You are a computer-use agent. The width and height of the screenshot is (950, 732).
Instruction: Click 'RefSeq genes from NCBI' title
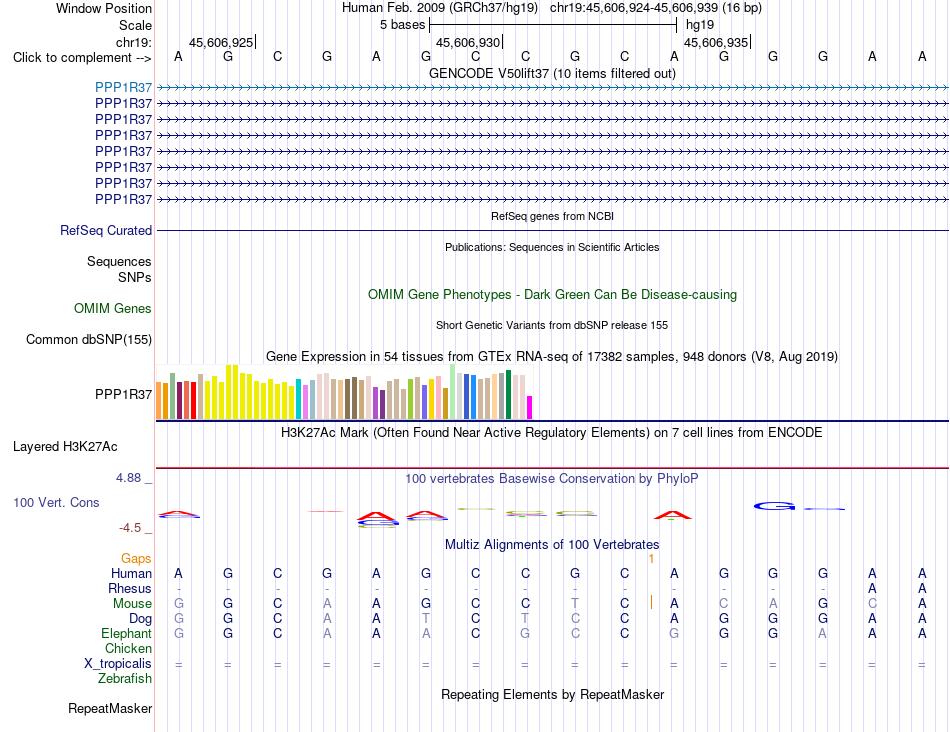click(552, 216)
